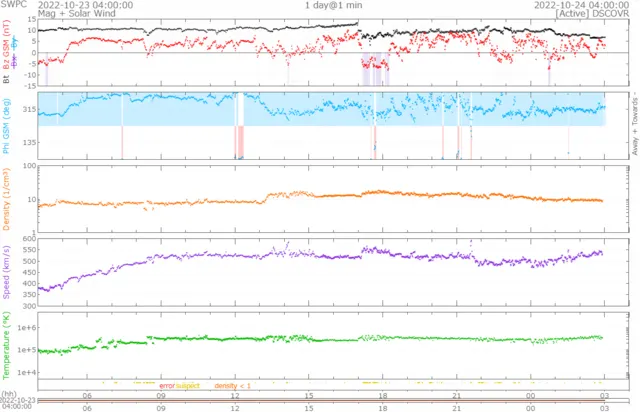640x412 pixels.
Task: Click the yellow "suspect" legend label
Action: [188, 385]
